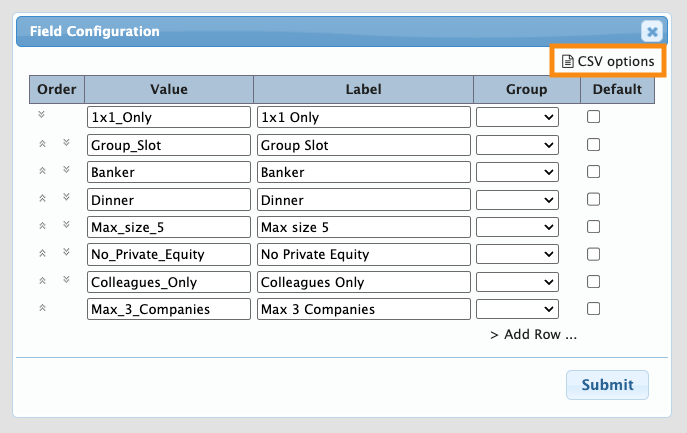687x433 pixels.
Task: Close the Field Configuration dialog
Action: [x=651, y=31]
